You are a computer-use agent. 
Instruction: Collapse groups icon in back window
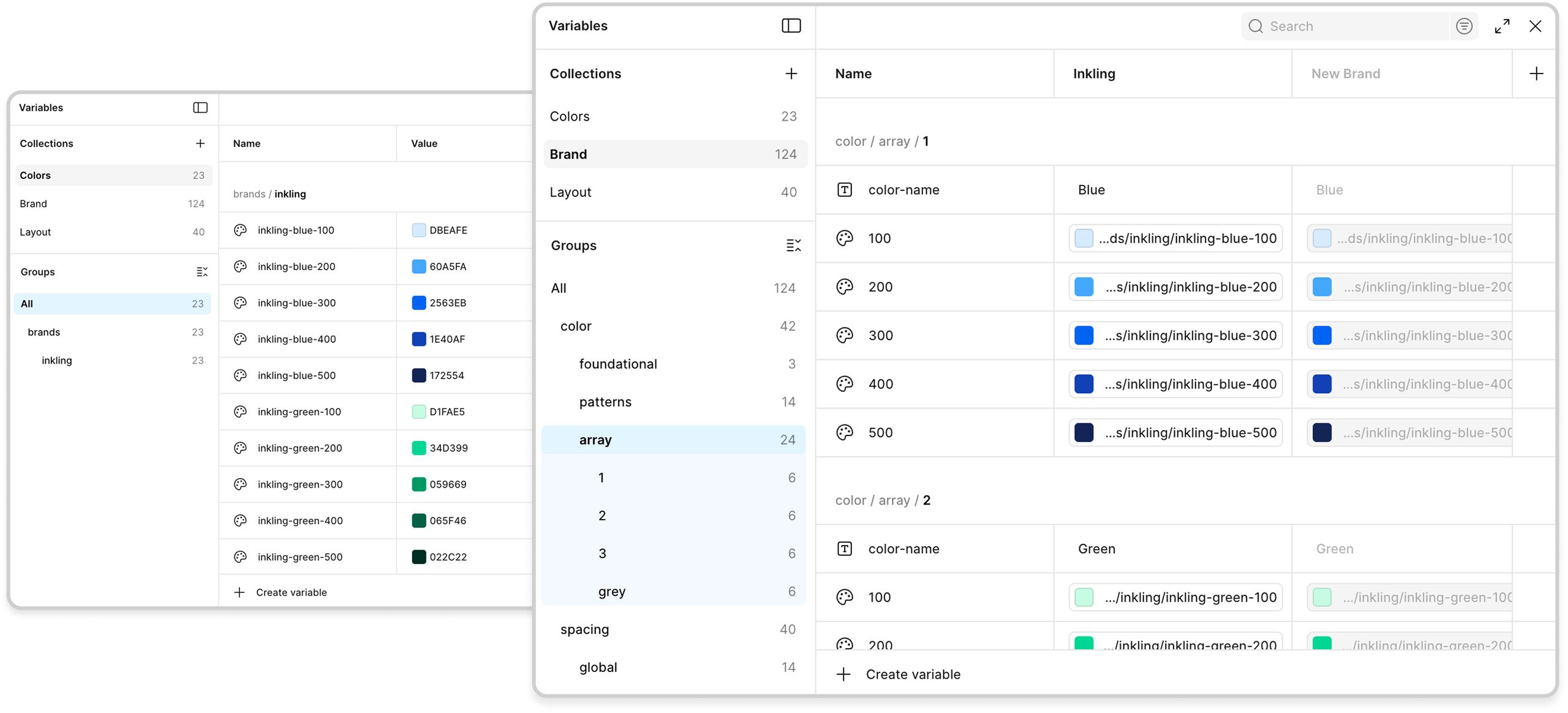pyautogui.click(x=202, y=272)
